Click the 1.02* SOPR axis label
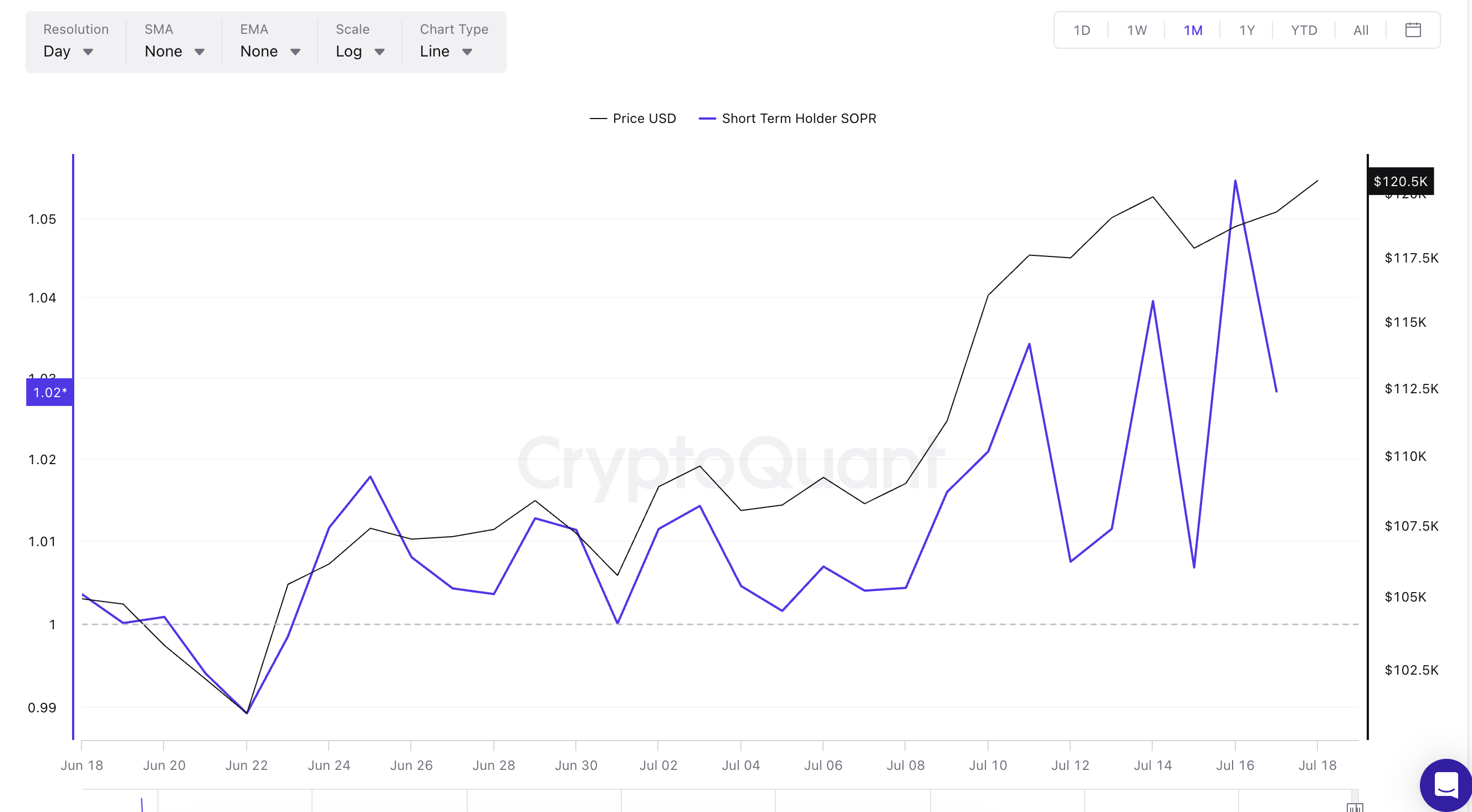 click(x=50, y=392)
